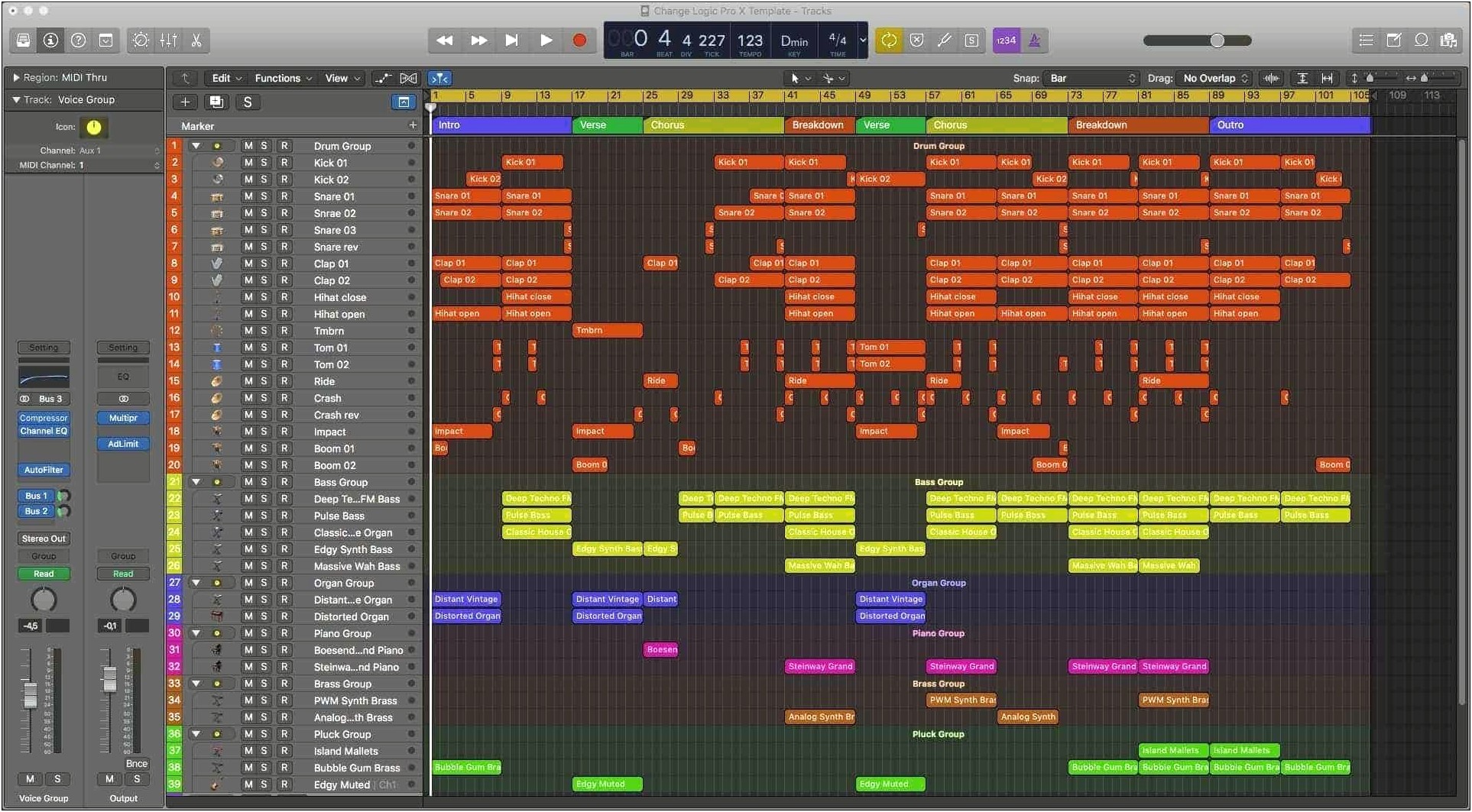Open the pointer tool dropdown
This screenshot has height=812, width=1472.
800,78
